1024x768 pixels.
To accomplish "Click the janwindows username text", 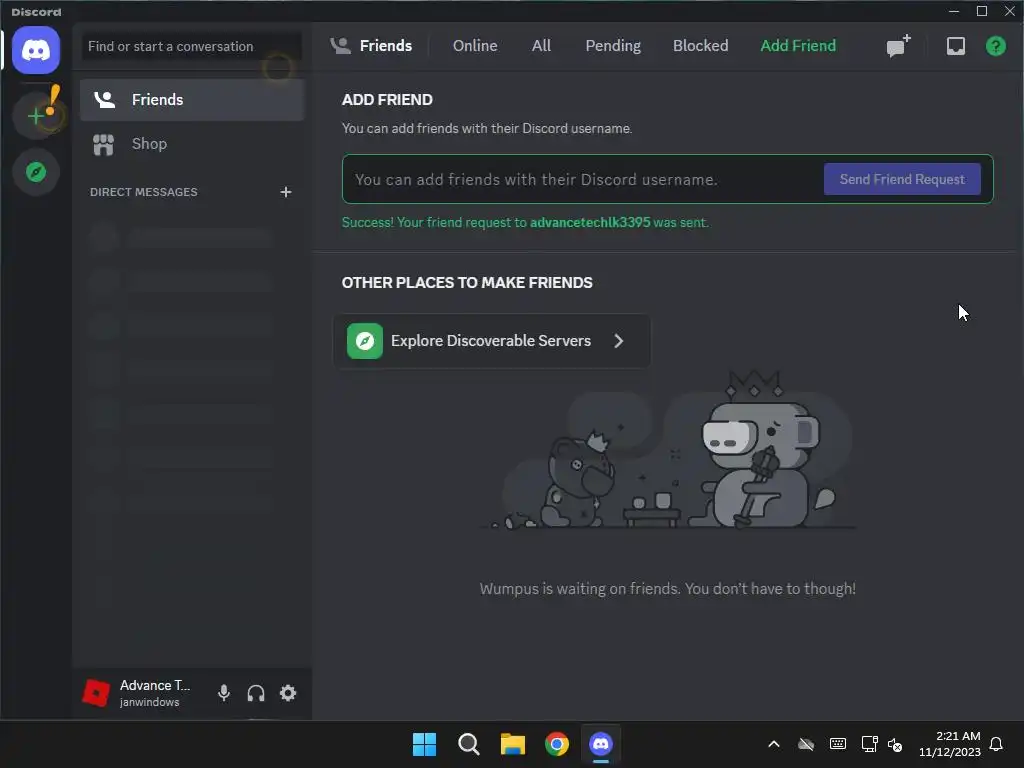I will tap(150, 702).
